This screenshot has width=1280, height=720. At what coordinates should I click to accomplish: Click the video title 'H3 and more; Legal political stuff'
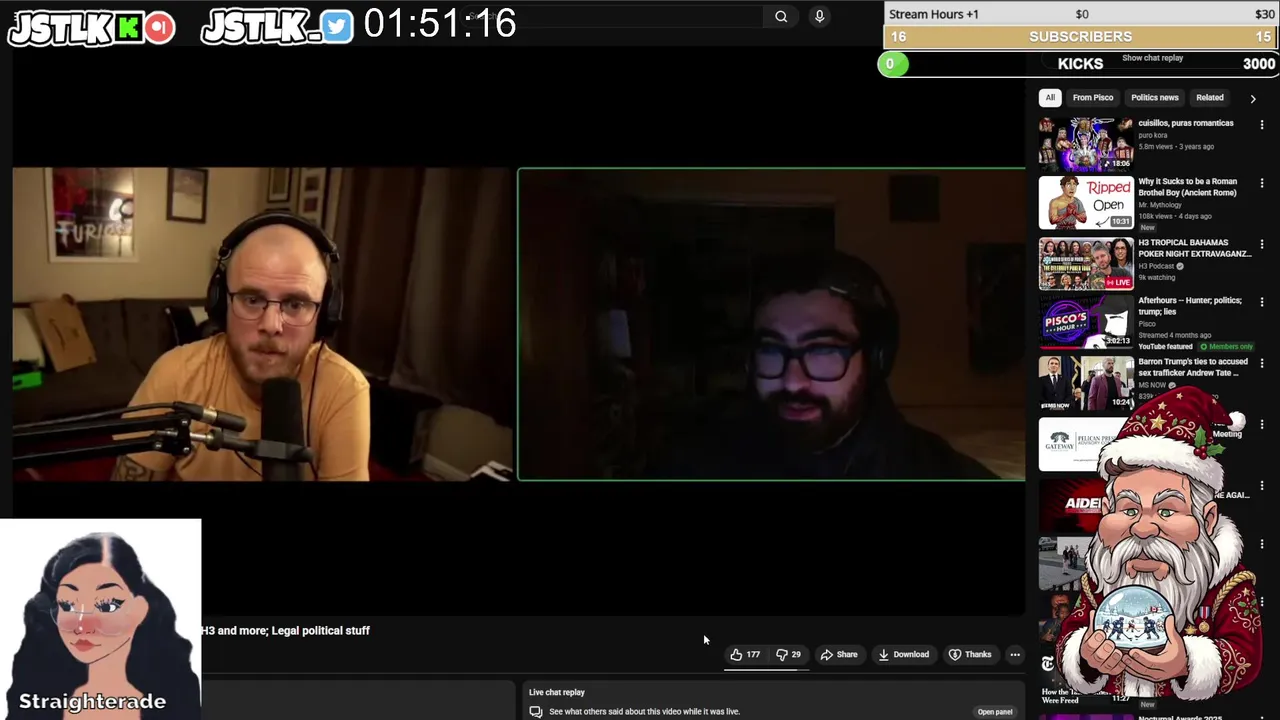click(285, 631)
